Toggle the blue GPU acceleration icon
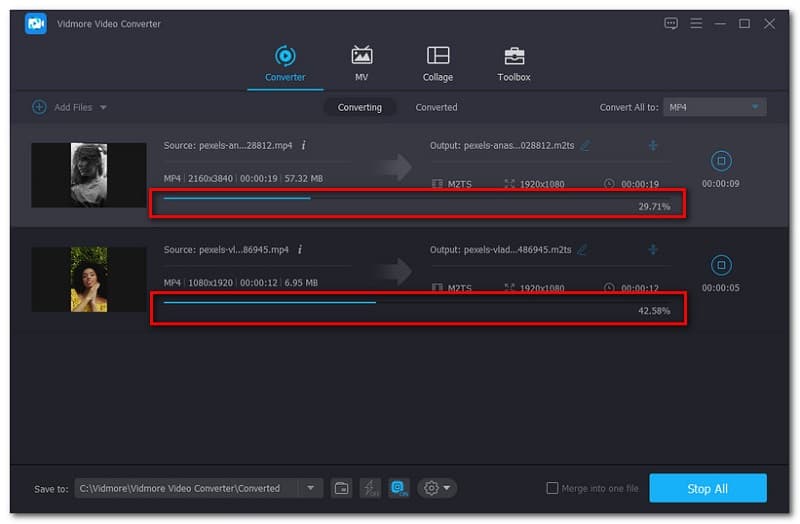The width and height of the screenshot is (800, 524). (399, 488)
